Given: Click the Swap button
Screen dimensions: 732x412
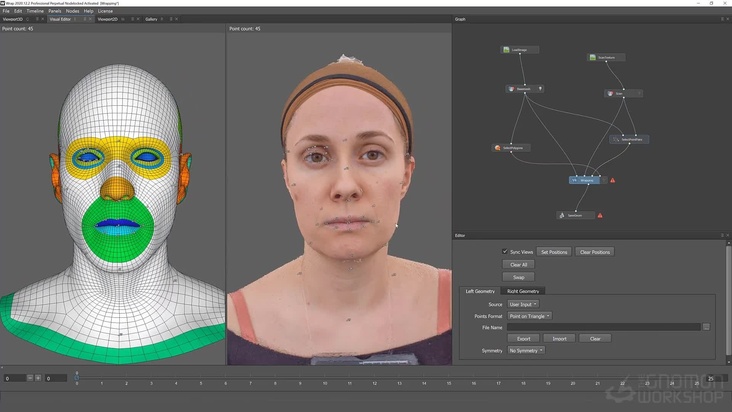Looking at the screenshot, I should click(519, 277).
